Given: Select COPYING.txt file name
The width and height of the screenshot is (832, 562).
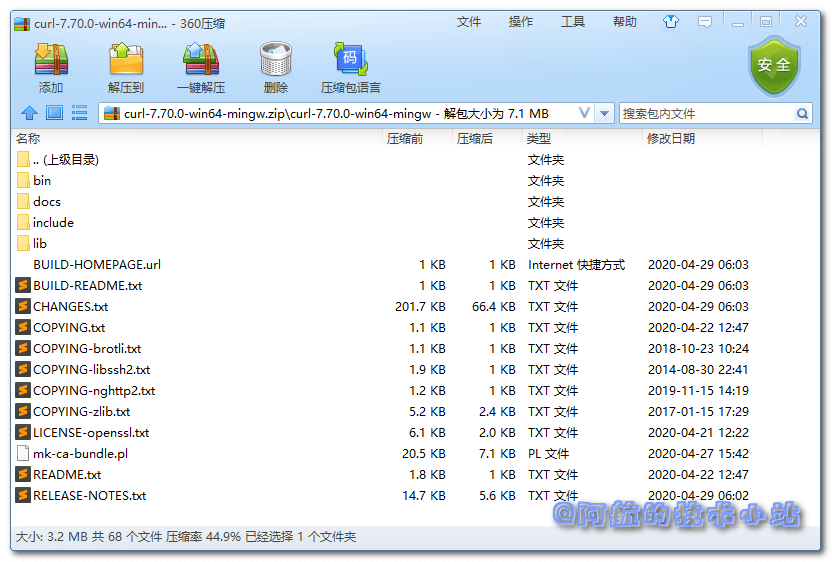Looking at the screenshot, I should 69,327.
